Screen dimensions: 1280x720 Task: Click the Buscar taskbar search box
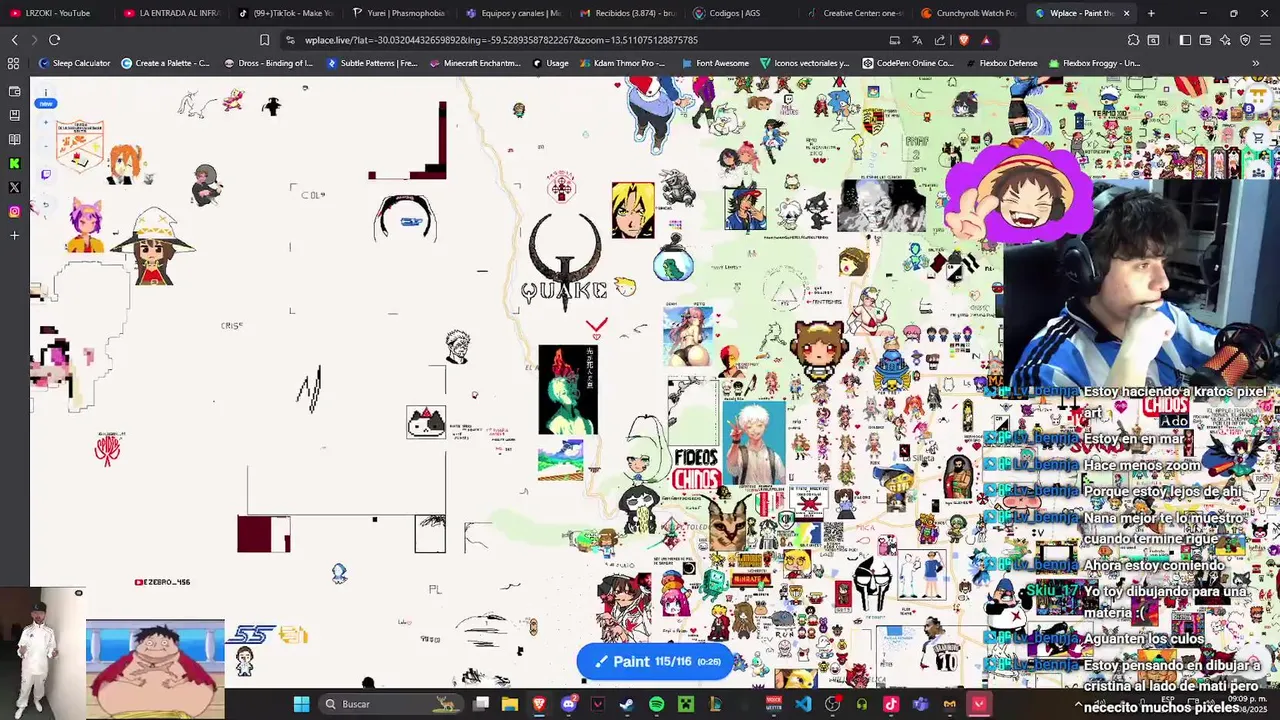(391, 704)
